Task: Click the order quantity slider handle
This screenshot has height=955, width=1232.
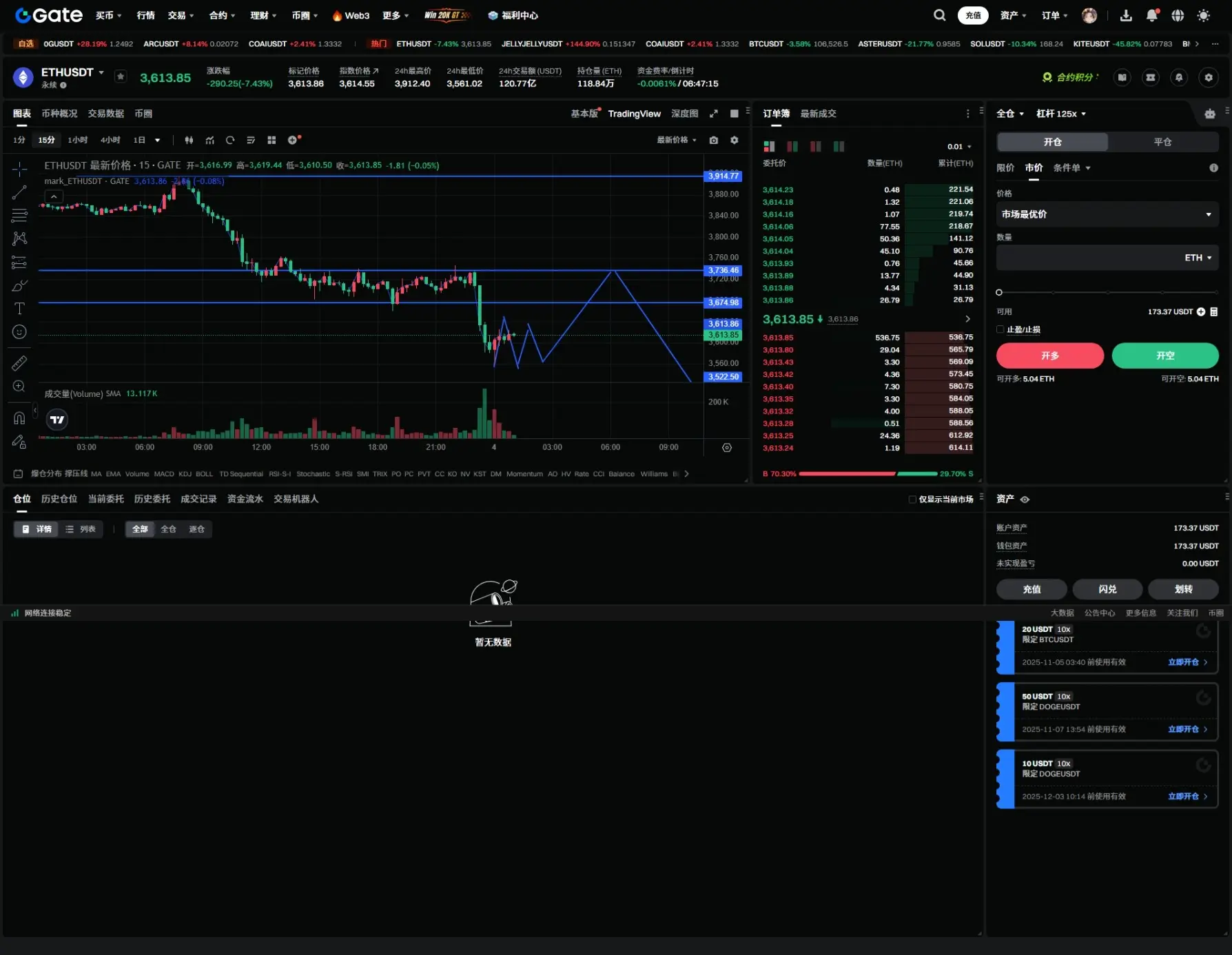Action: [x=999, y=293]
